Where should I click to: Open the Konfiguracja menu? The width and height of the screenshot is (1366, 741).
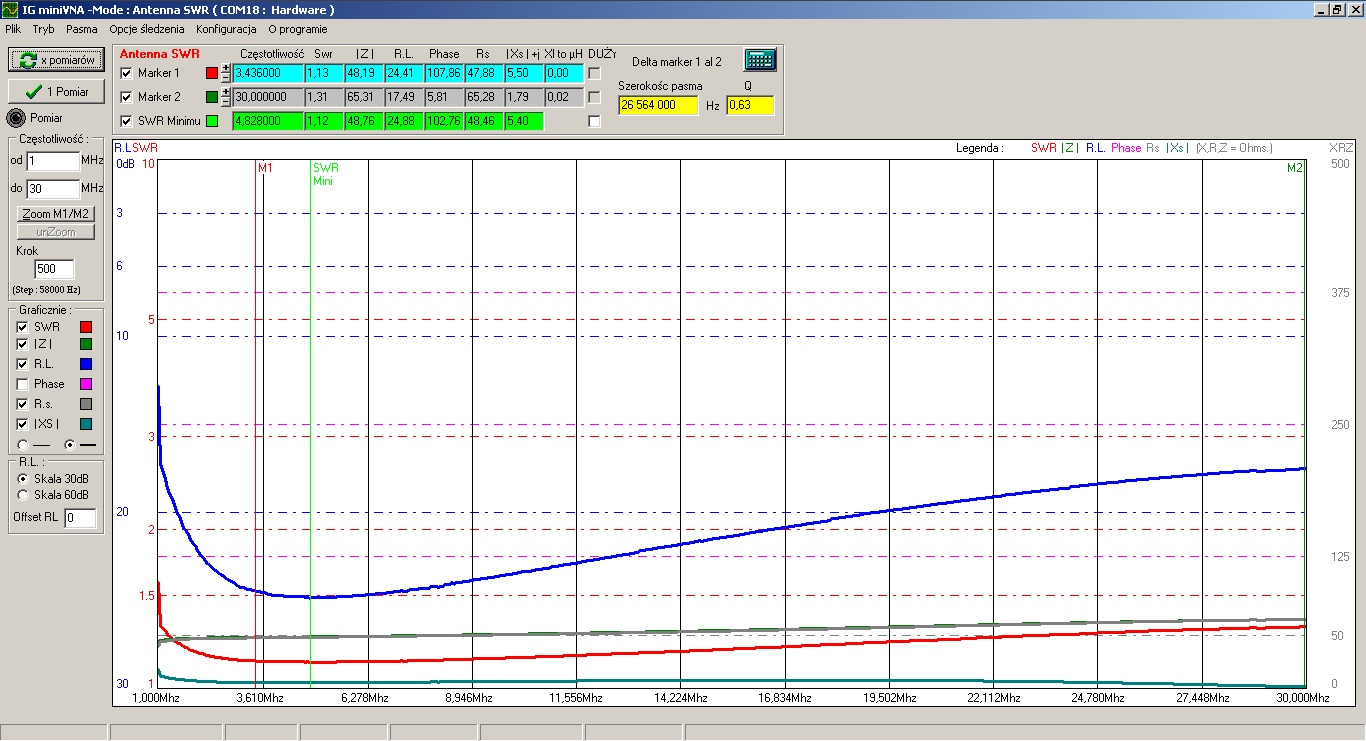pyautogui.click(x=226, y=29)
